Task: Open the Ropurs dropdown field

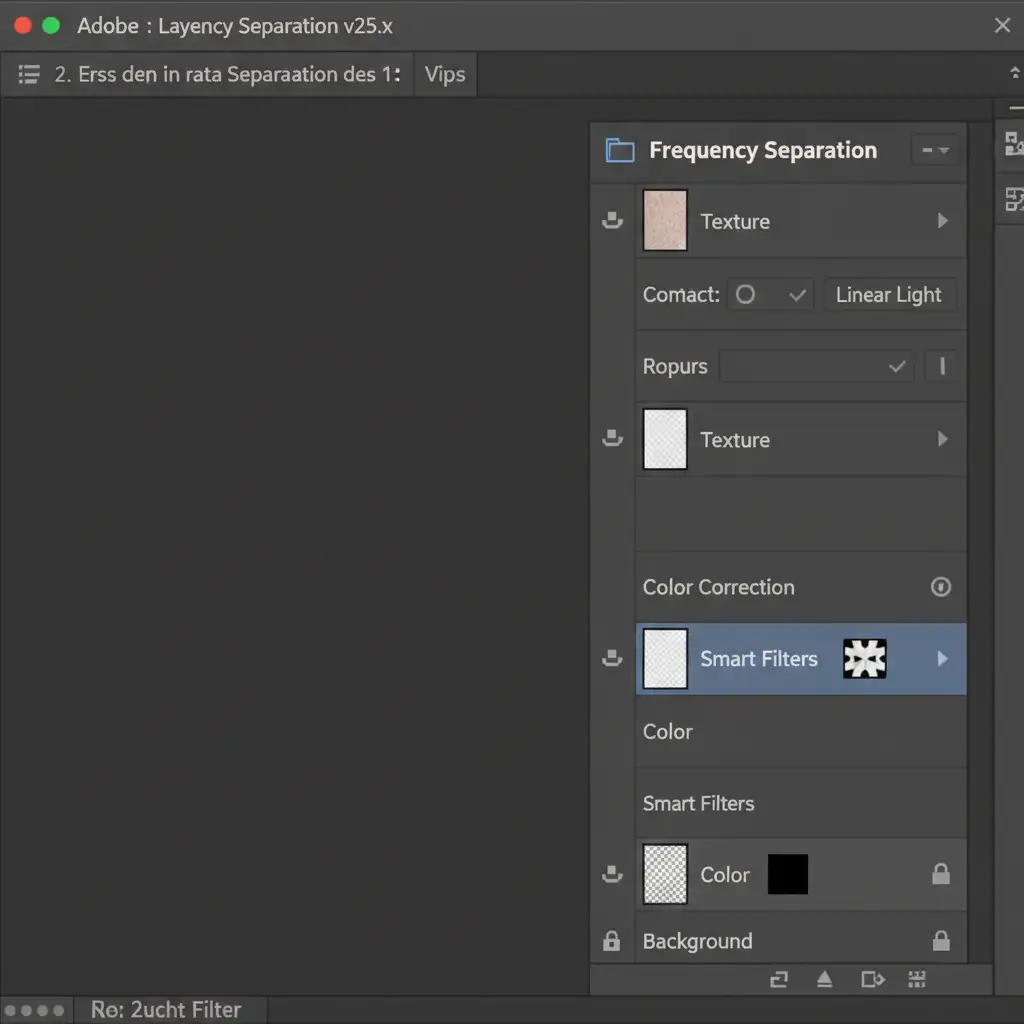Action: click(x=816, y=367)
